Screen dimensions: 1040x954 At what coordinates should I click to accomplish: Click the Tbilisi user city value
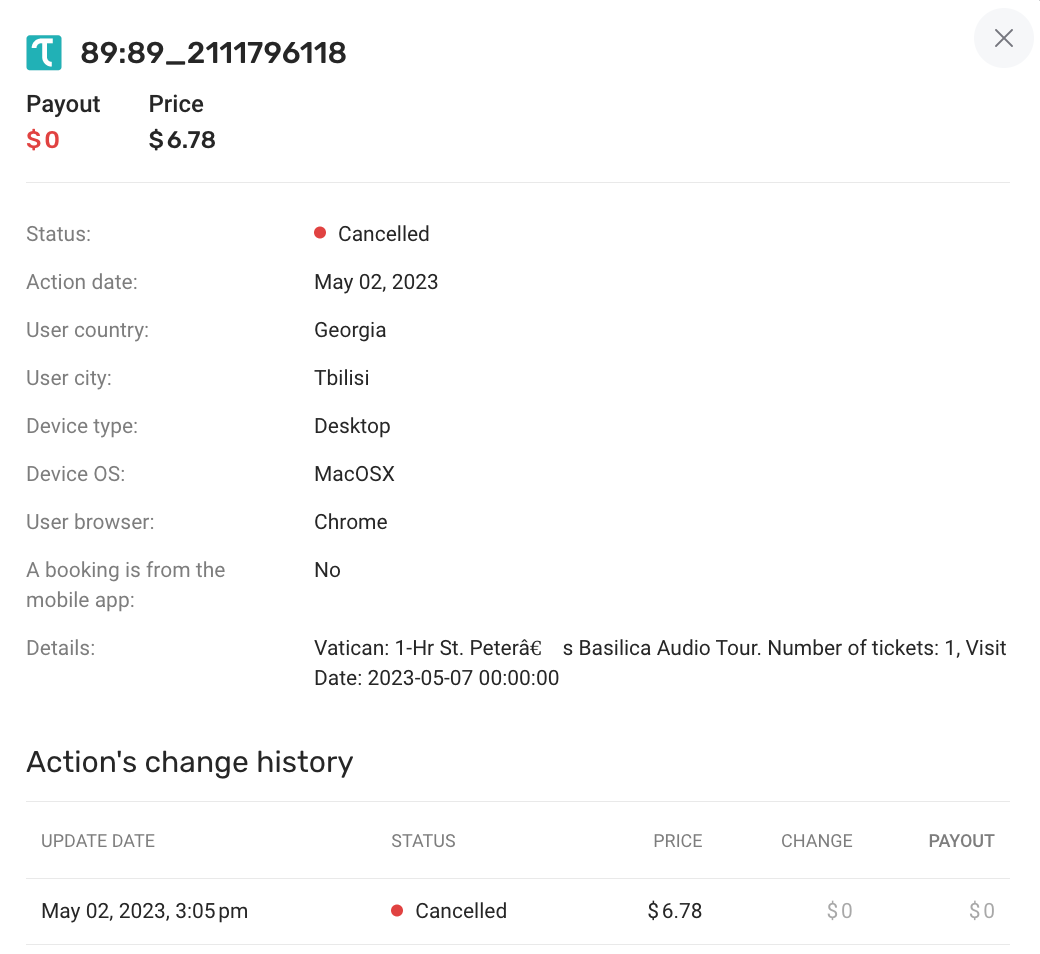(x=342, y=378)
